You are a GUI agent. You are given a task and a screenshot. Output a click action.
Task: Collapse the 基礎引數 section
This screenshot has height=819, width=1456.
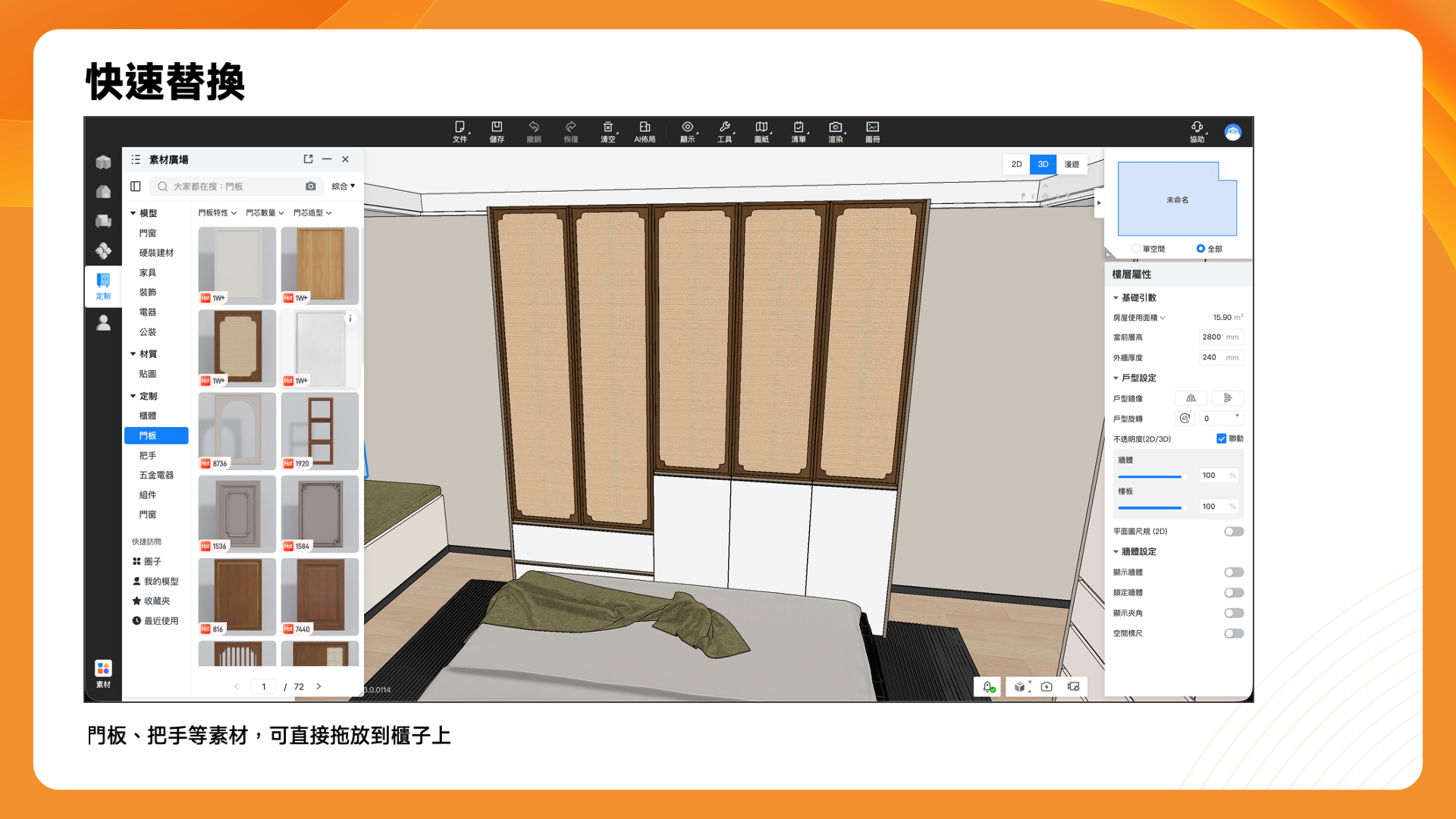(1116, 298)
